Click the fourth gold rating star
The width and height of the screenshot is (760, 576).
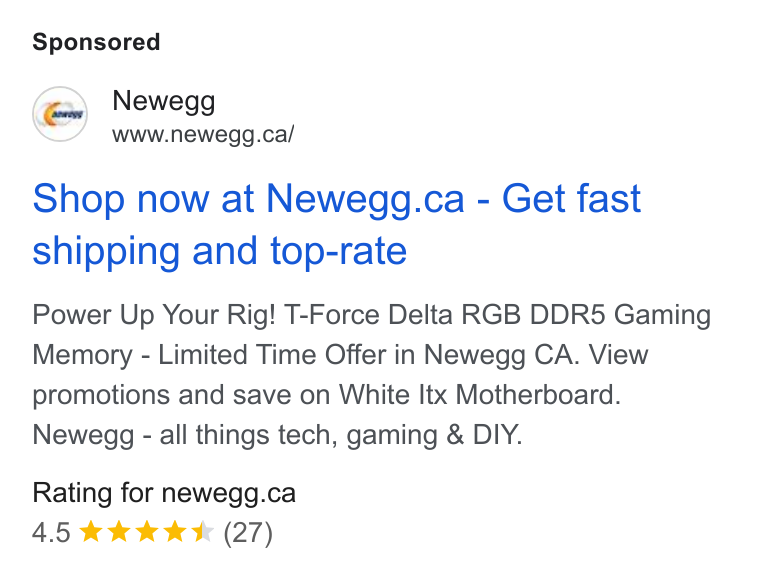click(x=174, y=532)
